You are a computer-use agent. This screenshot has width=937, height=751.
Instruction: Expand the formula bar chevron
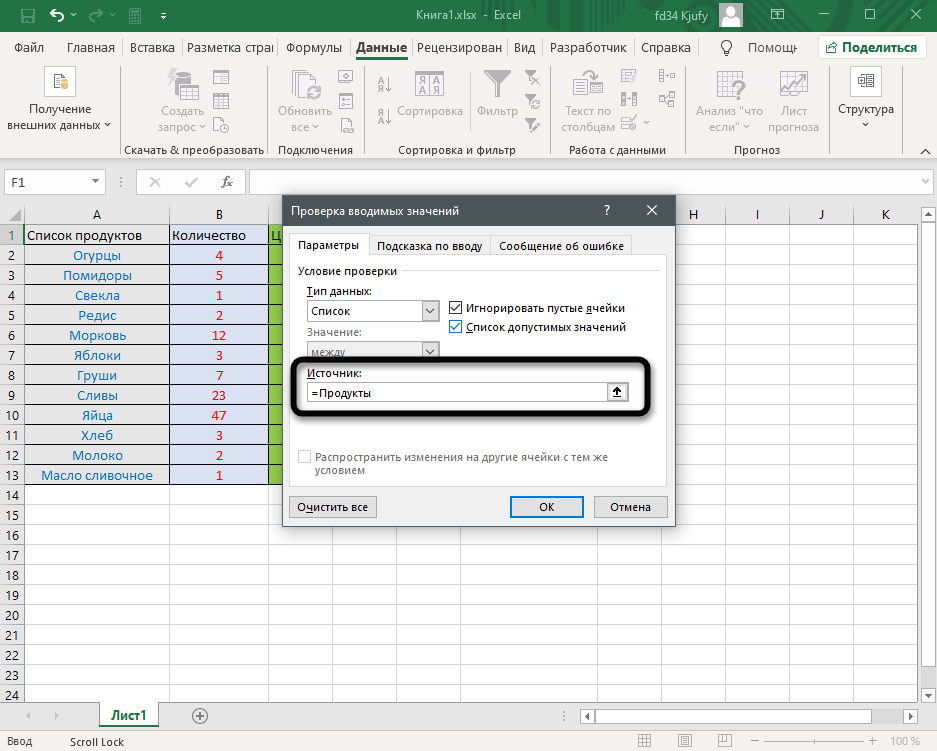pos(925,182)
